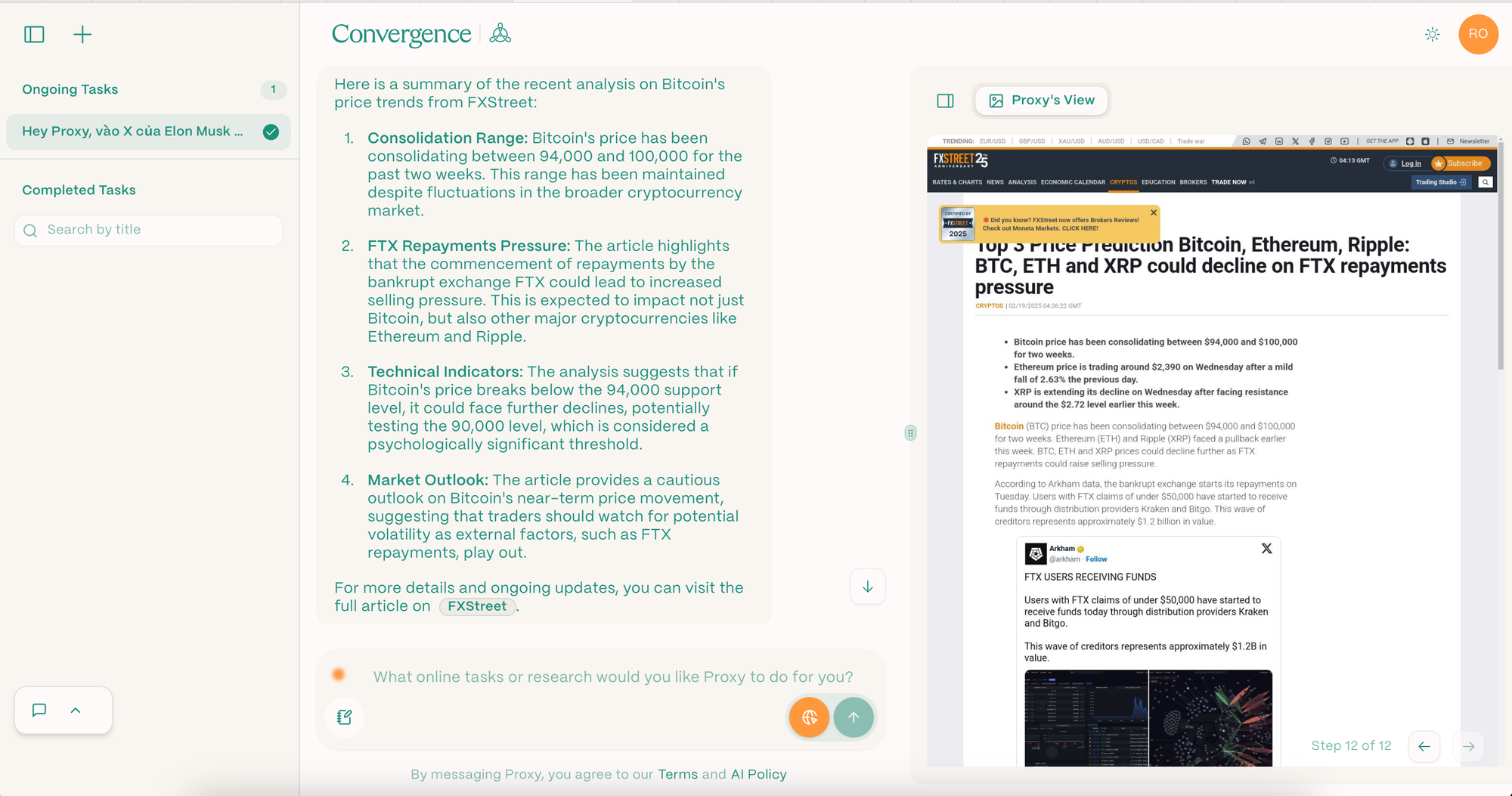Open NEWS nav menu
This screenshot has height=796, width=1512.
995,182
